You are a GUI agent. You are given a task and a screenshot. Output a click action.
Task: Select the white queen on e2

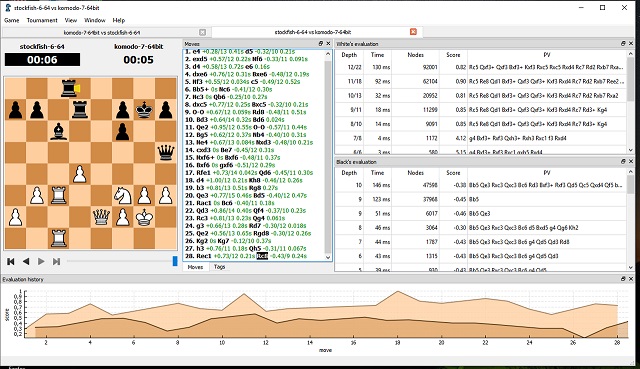[101, 217]
